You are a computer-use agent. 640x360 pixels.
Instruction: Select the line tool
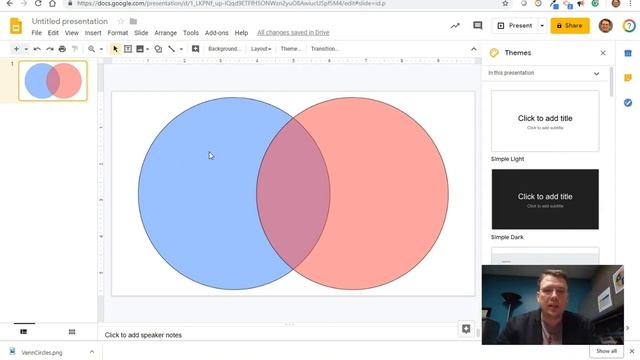[x=171, y=49]
